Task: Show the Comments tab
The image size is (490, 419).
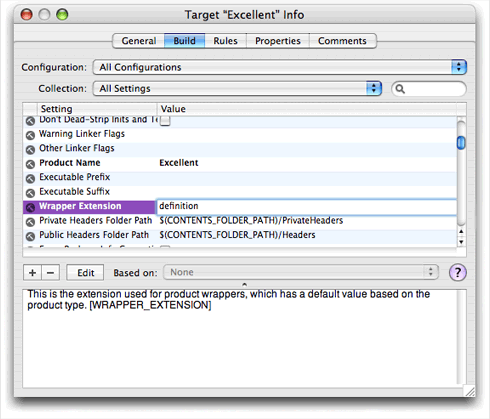Action: [x=343, y=41]
